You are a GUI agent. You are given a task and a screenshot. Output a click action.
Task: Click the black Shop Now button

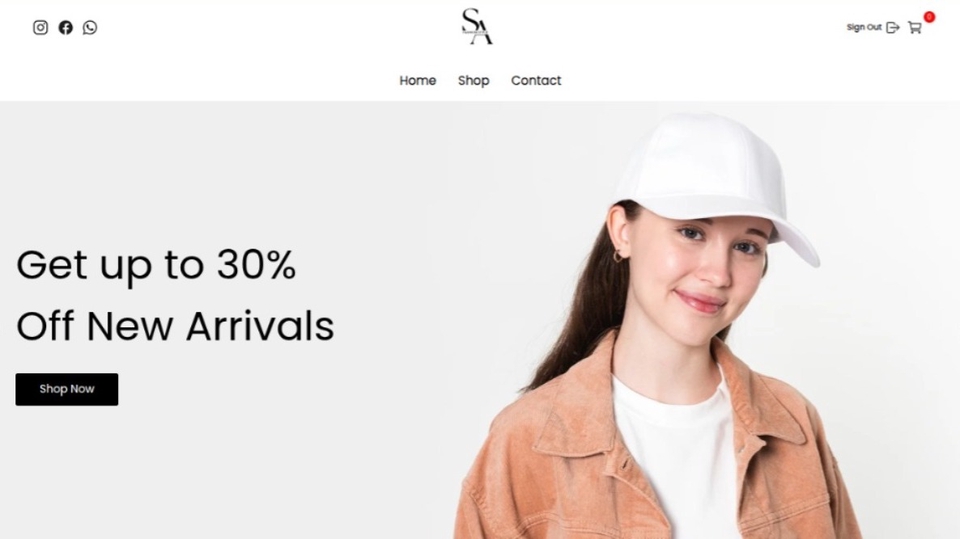(67, 389)
